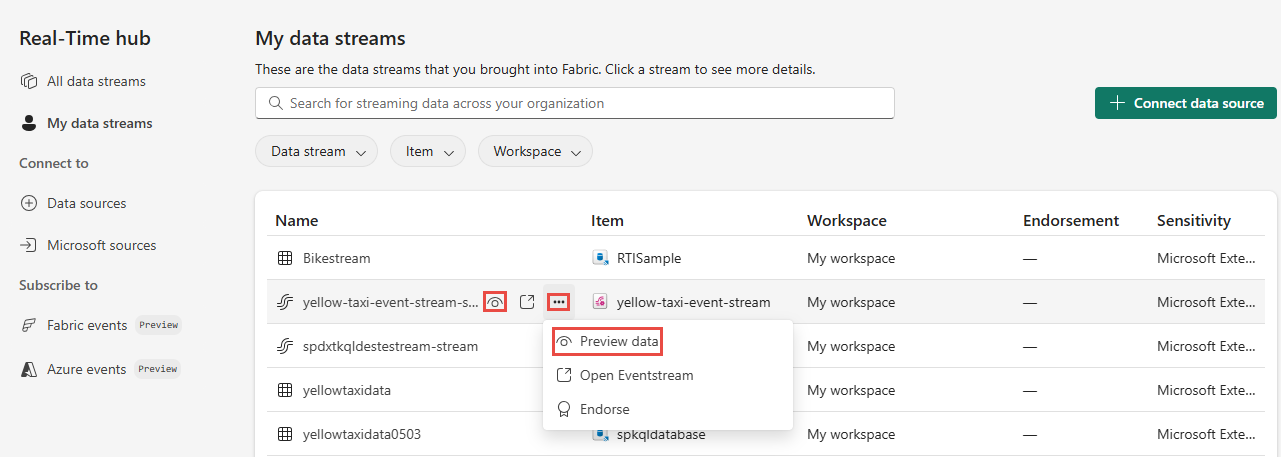
Task: Click the search magnifier icon
Action: click(x=274, y=103)
